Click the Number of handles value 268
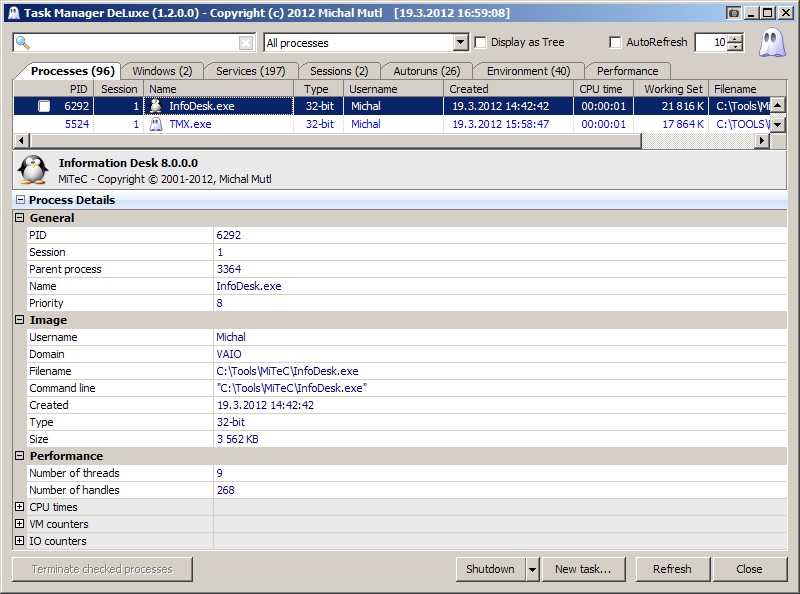Image resolution: width=800 pixels, height=594 pixels. point(226,490)
